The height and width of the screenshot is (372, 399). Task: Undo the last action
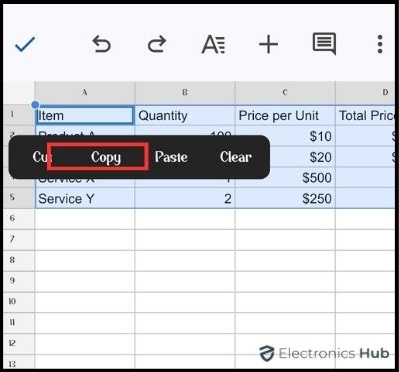click(101, 44)
